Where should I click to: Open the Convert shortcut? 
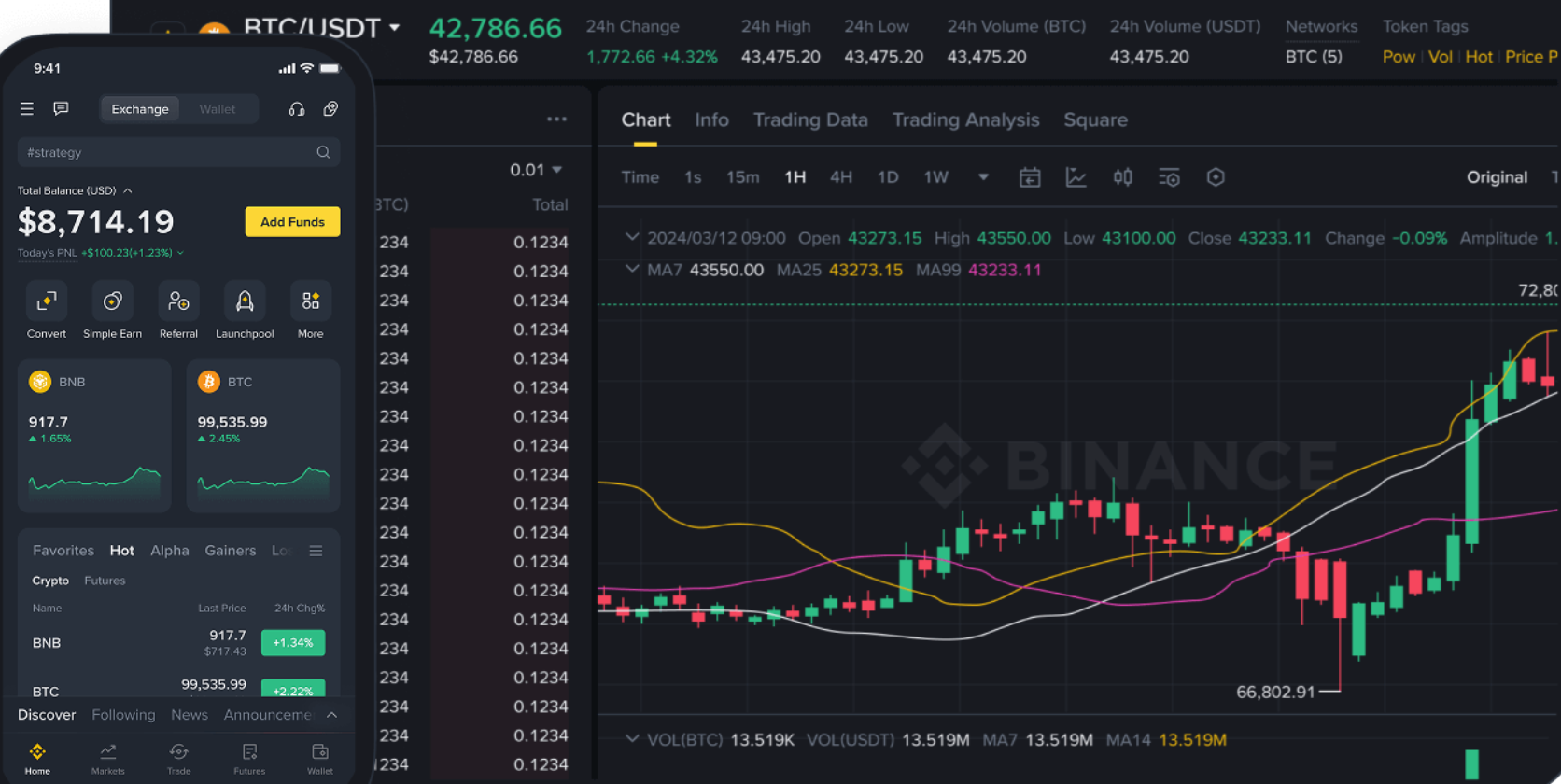tap(47, 311)
